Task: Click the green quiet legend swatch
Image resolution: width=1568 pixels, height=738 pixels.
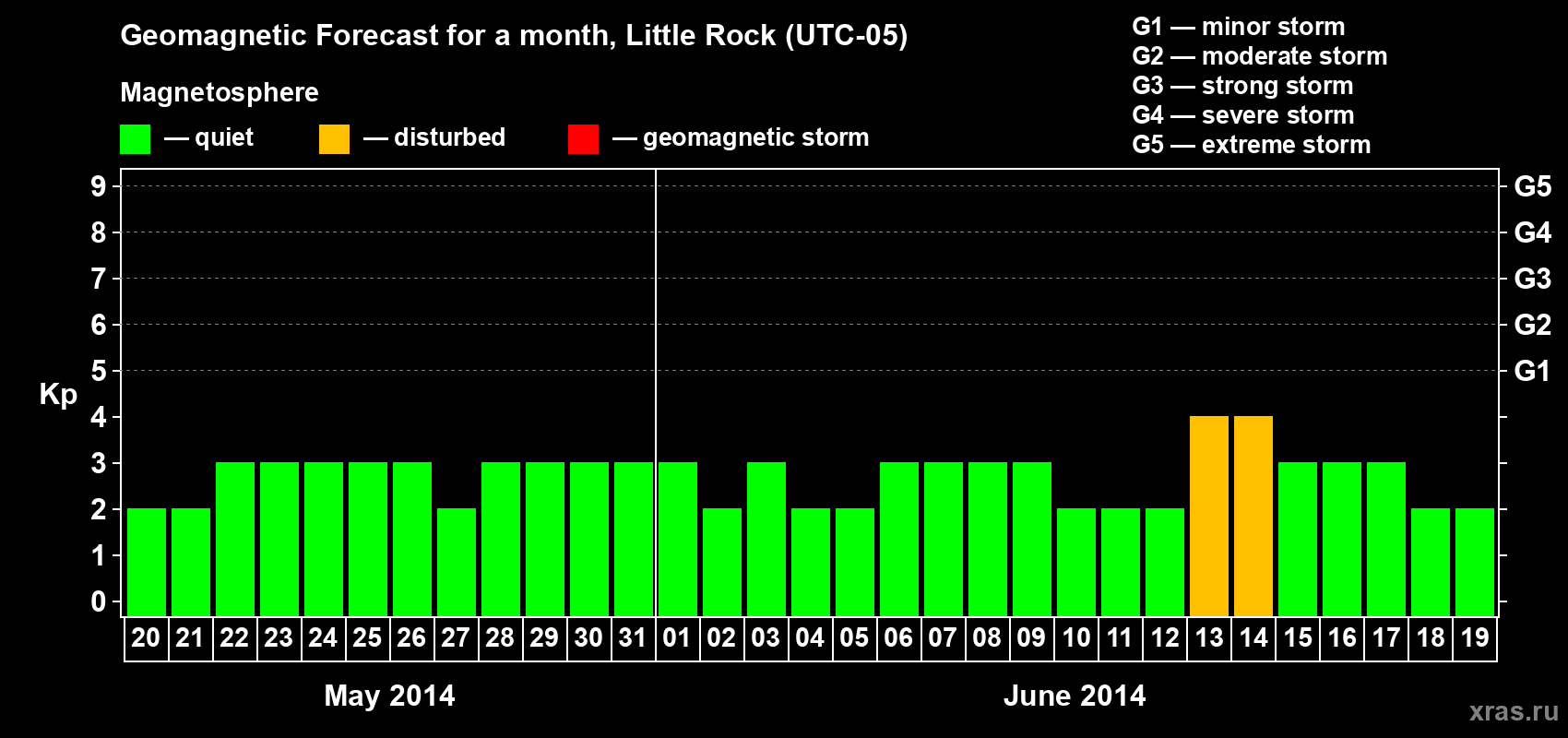Action: pos(135,139)
